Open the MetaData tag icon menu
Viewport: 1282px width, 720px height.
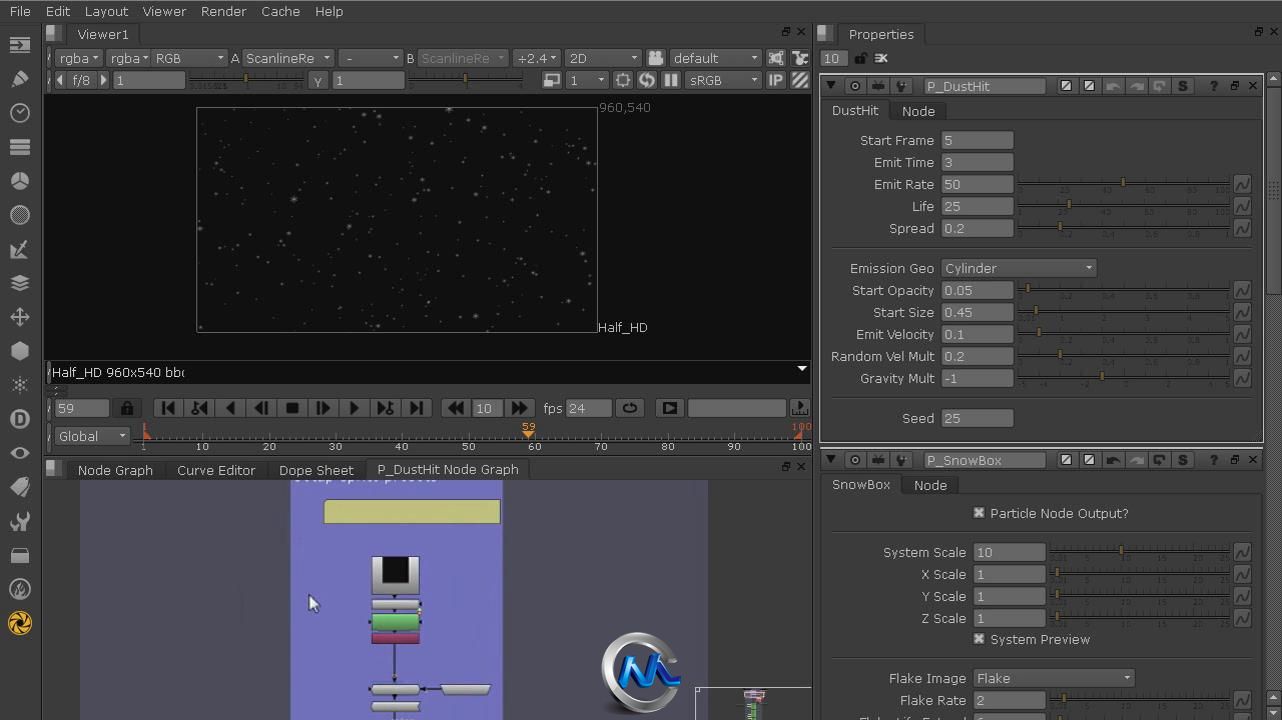(x=19, y=487)
